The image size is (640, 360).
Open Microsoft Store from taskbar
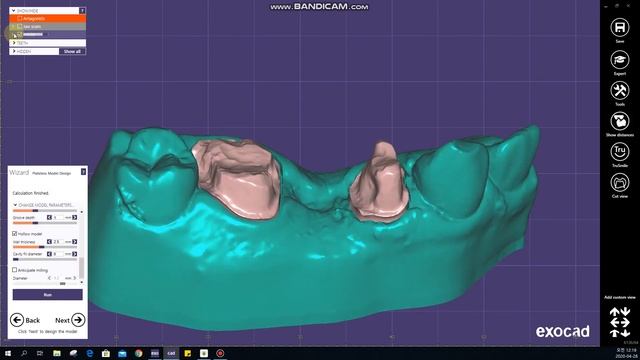[106, 353]
